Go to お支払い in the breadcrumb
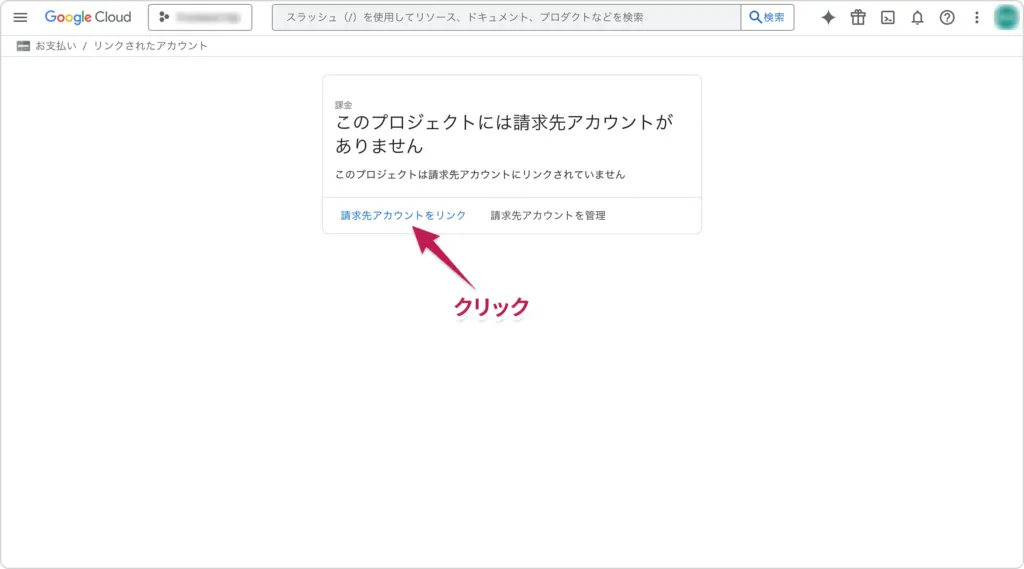Viewport: 1024px width, 569px height. [x=56, y=46]
